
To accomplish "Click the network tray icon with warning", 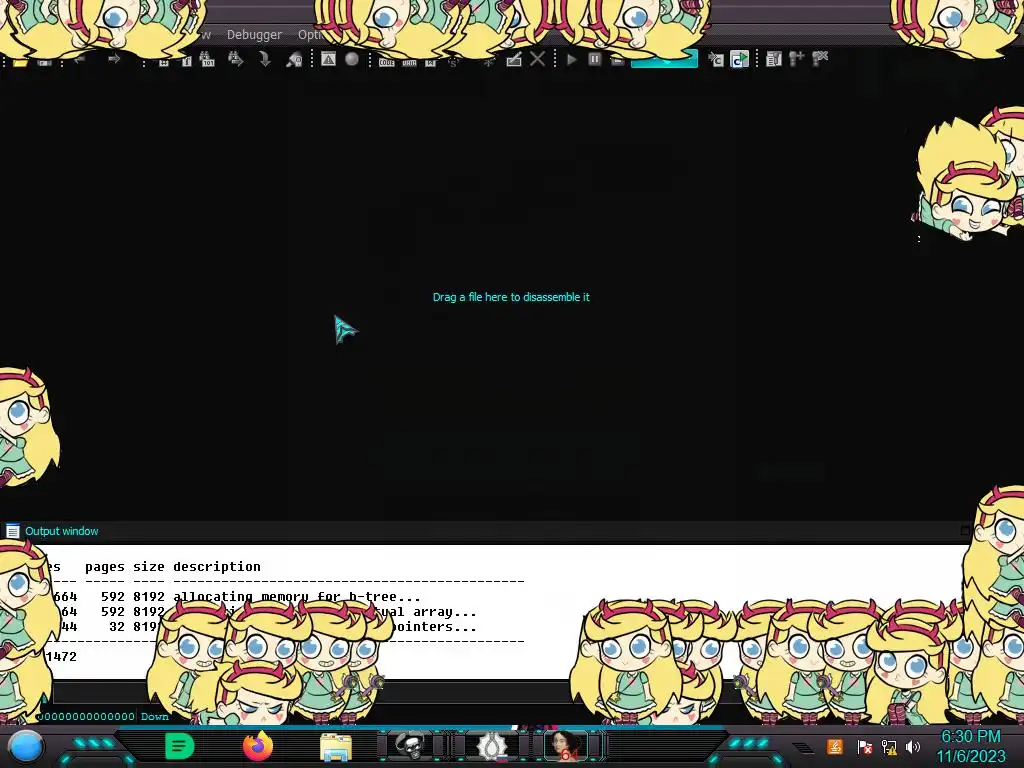I will 889,746.
